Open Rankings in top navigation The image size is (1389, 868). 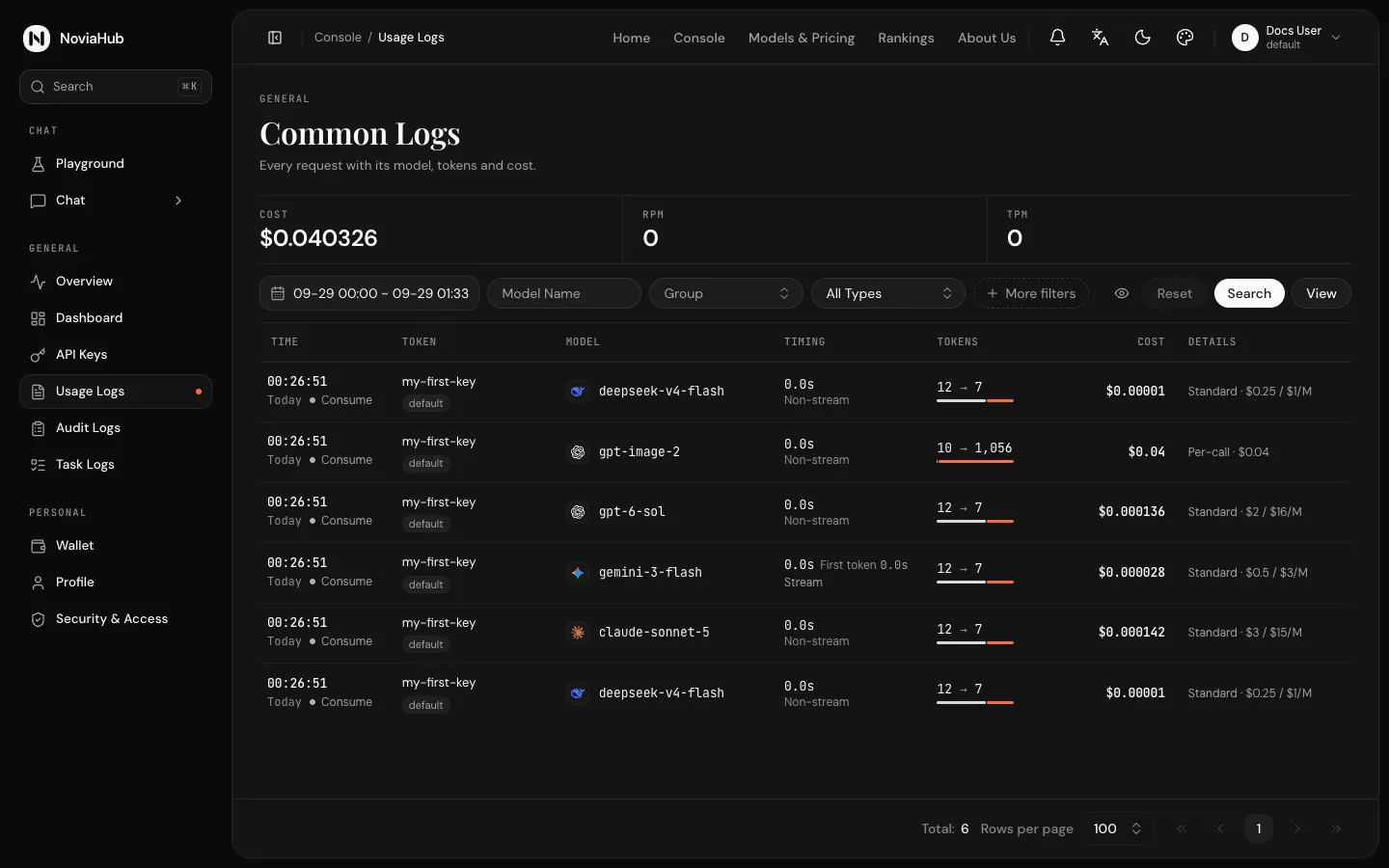[x=906, y=38]
